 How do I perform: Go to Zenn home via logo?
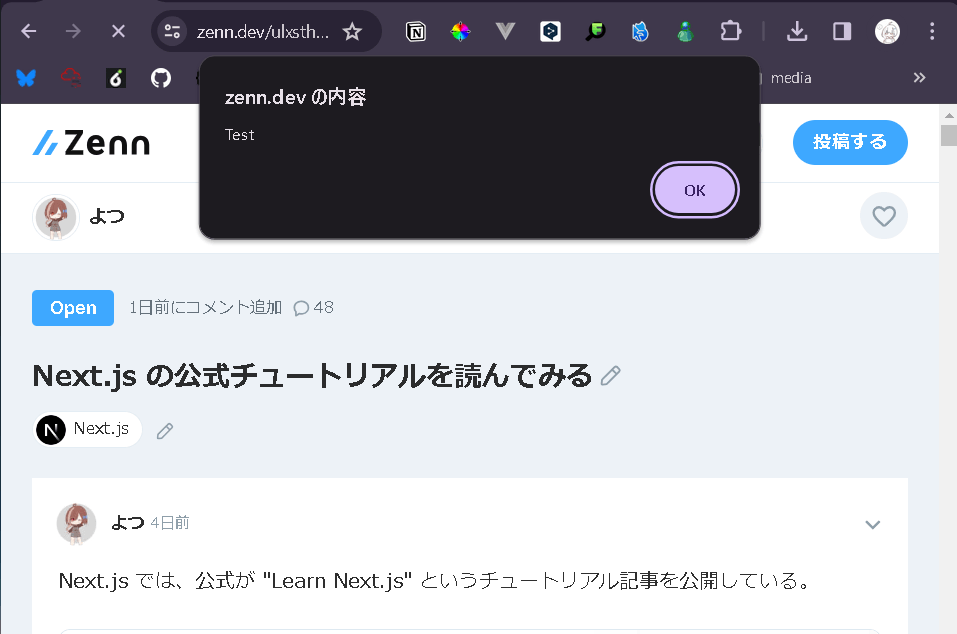click(91, 143)
